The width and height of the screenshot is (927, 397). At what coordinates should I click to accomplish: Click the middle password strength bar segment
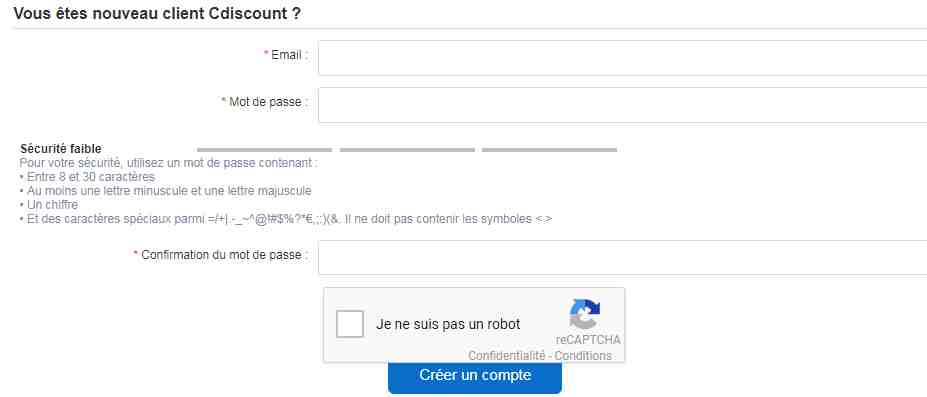[407, 150]
